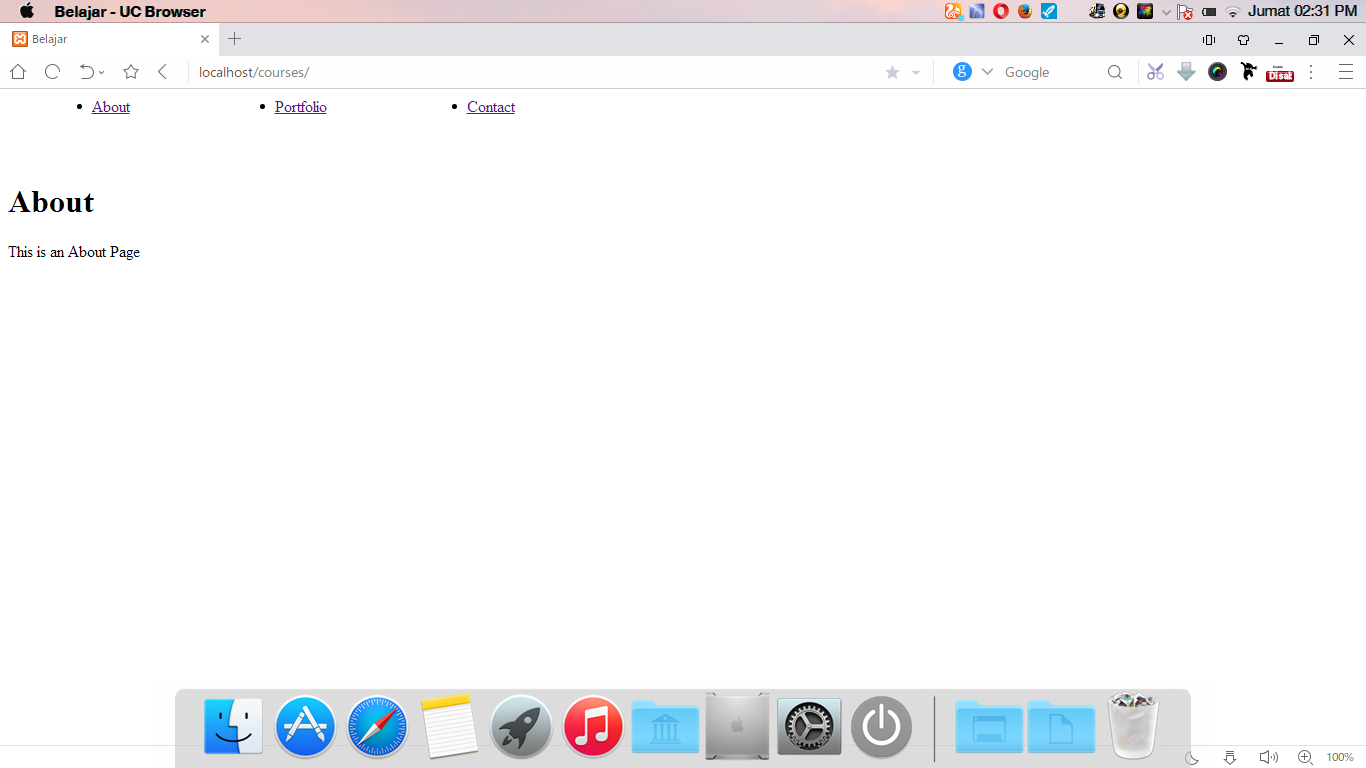This screenshot has height=768, width=1366.
Task: Open Safari from the dock
Action: (377, 727)
